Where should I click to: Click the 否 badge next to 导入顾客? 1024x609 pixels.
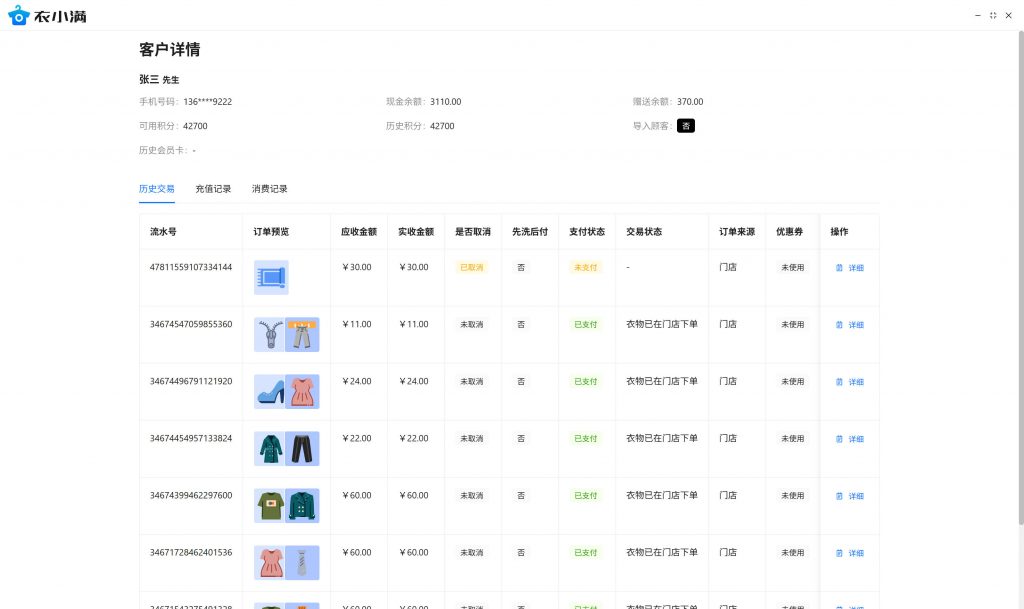pyautogui.click(x=685, y=126)
